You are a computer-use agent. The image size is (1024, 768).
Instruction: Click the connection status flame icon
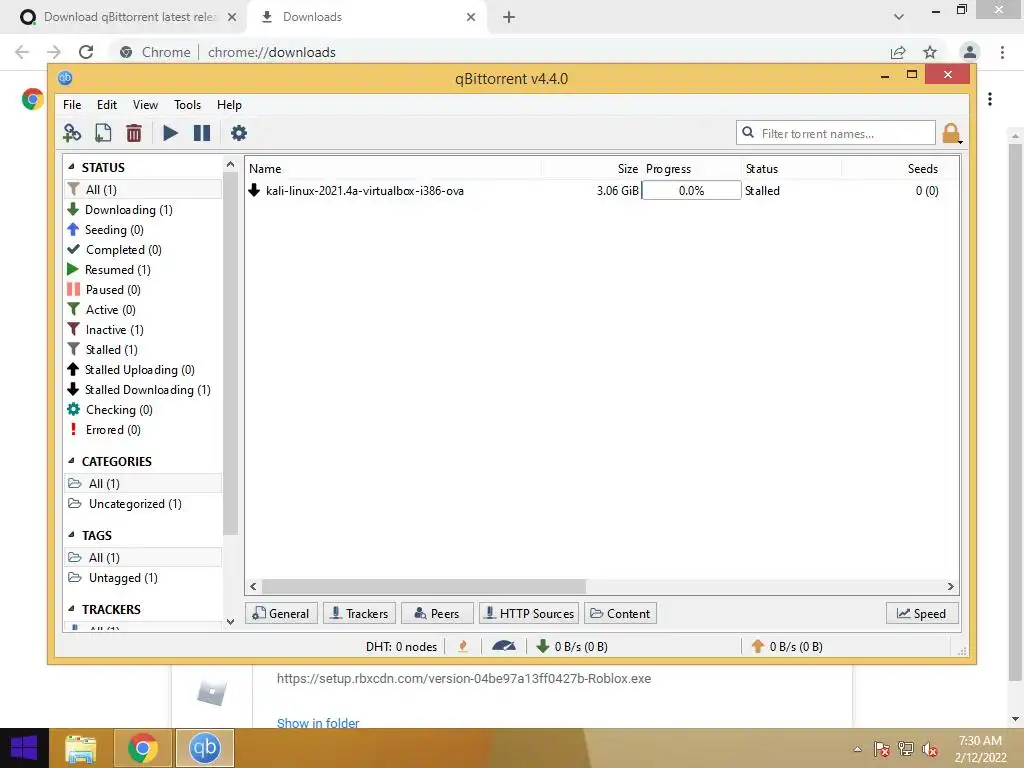[x=463, y=647]
